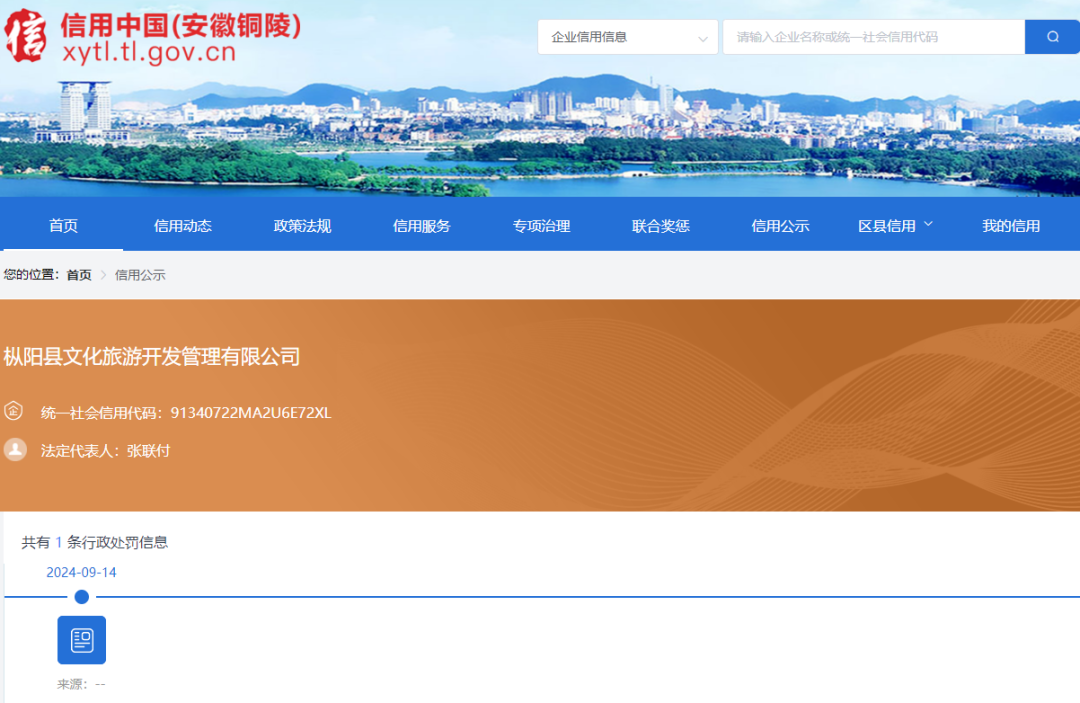Open the 信用动态 navigation tab
This screenshot has width=1080, height=703.
pos(183,226)
